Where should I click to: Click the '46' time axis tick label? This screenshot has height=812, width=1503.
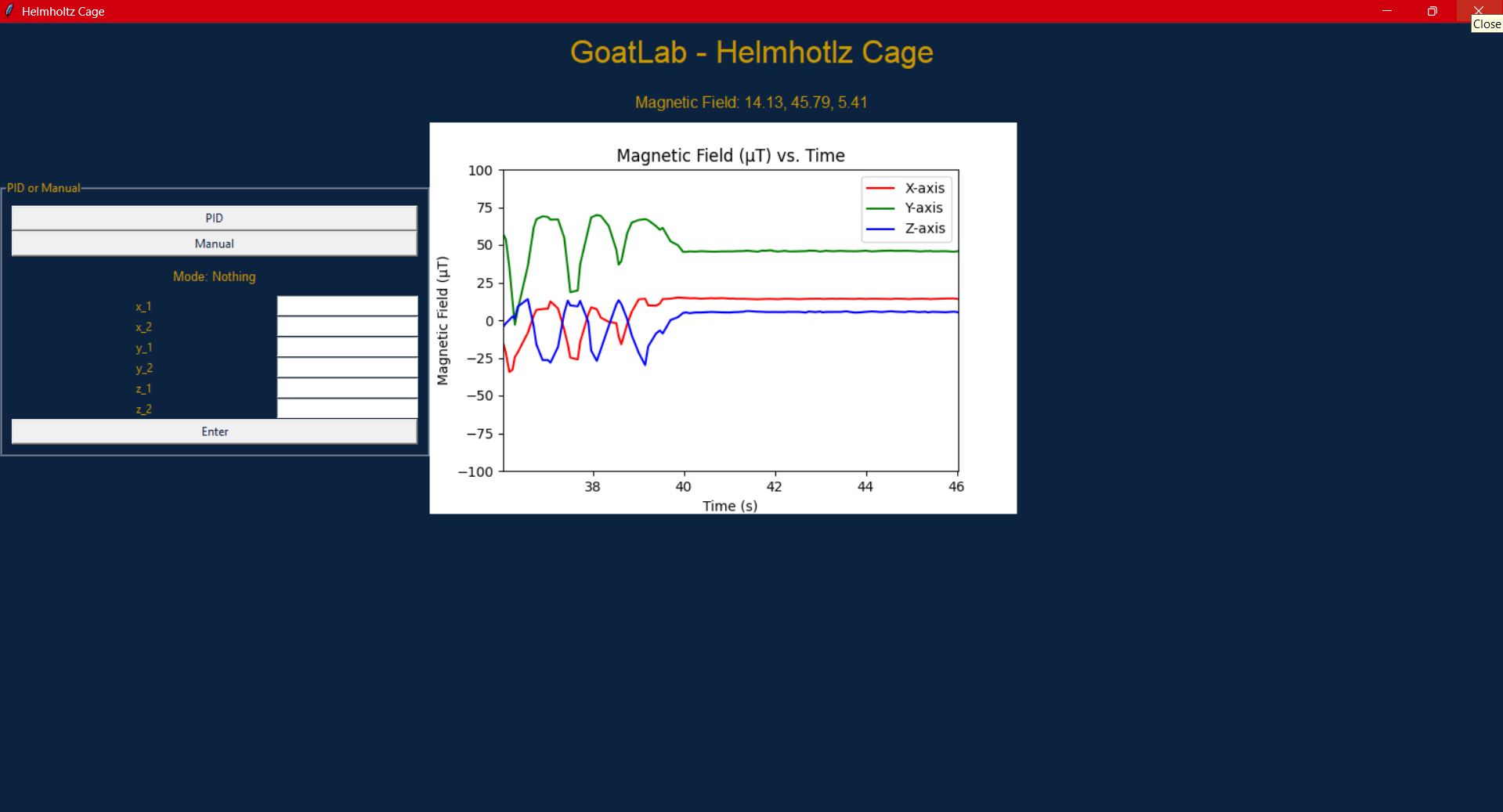(956, 487)
